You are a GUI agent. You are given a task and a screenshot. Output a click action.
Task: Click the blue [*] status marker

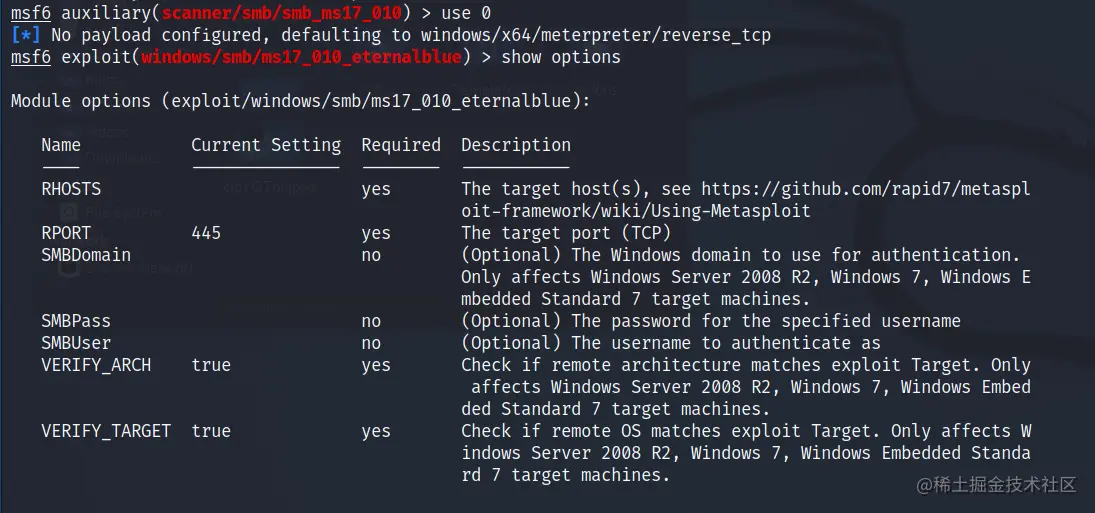tap(26, 35)
